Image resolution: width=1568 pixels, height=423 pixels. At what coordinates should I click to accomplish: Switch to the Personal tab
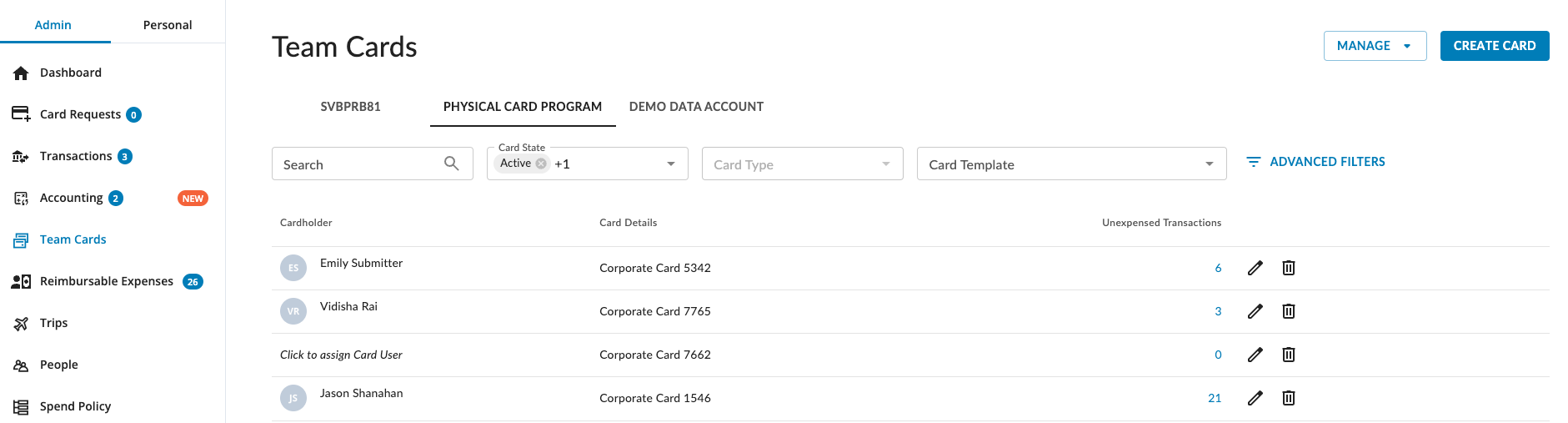tap(168, 25)
